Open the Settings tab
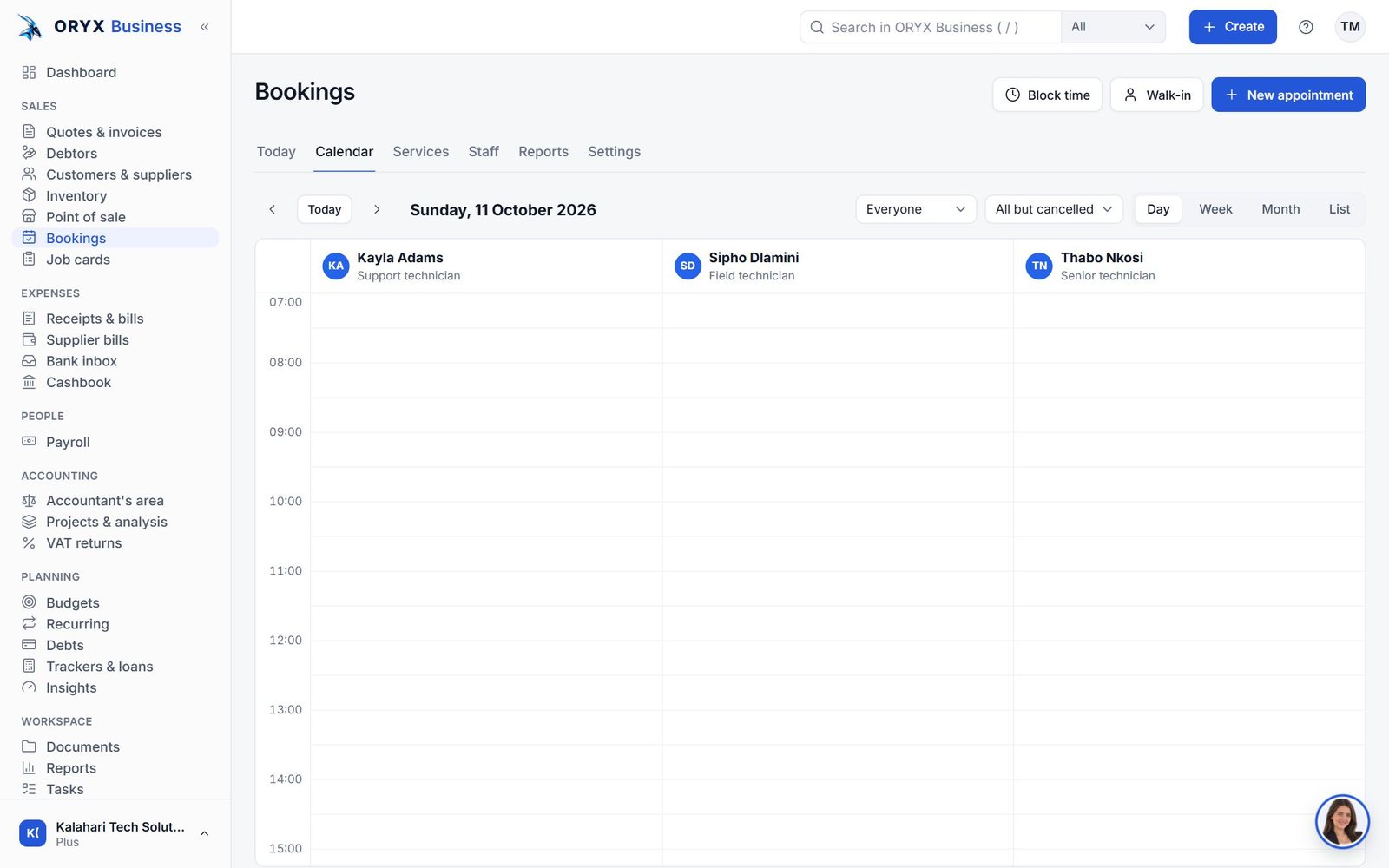Image resolution: width=1389 pixels, height=868 pixels. [x=614, y=152]
